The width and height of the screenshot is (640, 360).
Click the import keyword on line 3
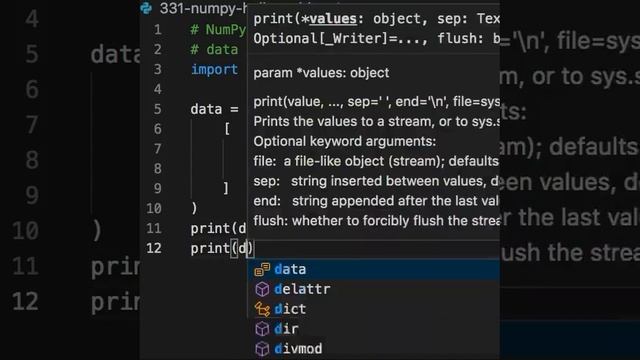(214, 69)
